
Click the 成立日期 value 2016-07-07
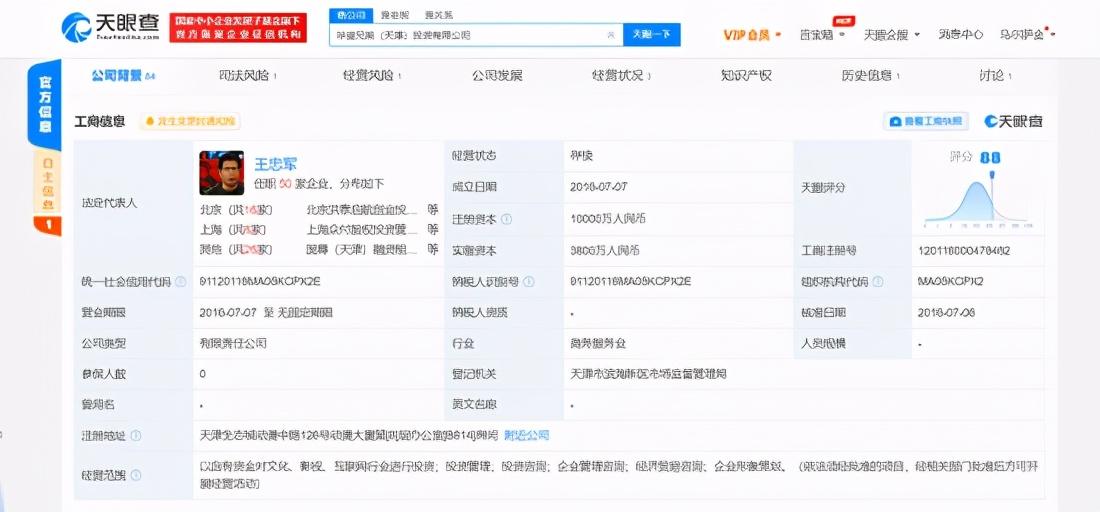(x=598, y=186)
